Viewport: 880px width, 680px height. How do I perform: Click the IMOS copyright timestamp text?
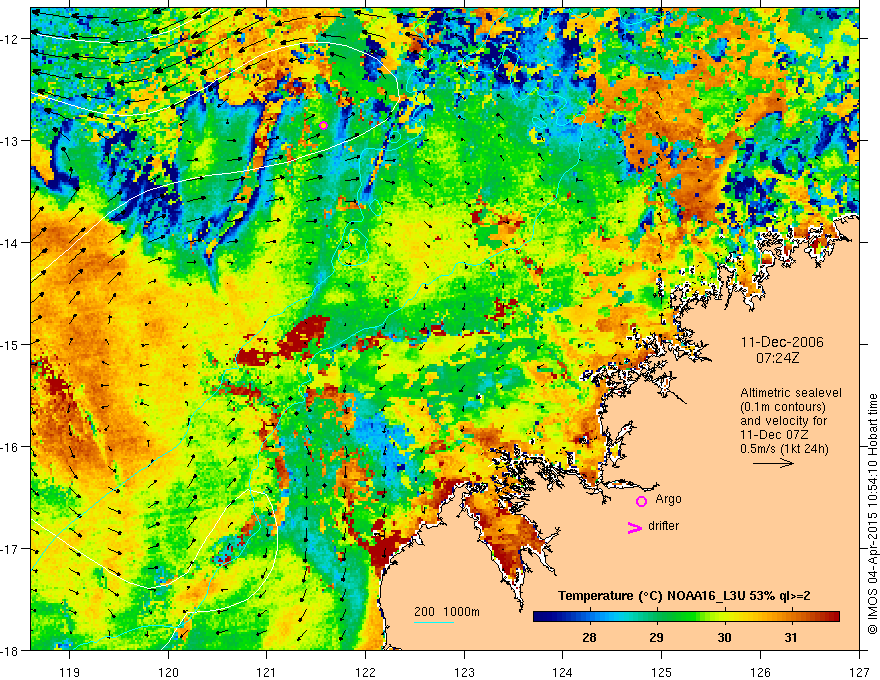[x=872, y=513]
